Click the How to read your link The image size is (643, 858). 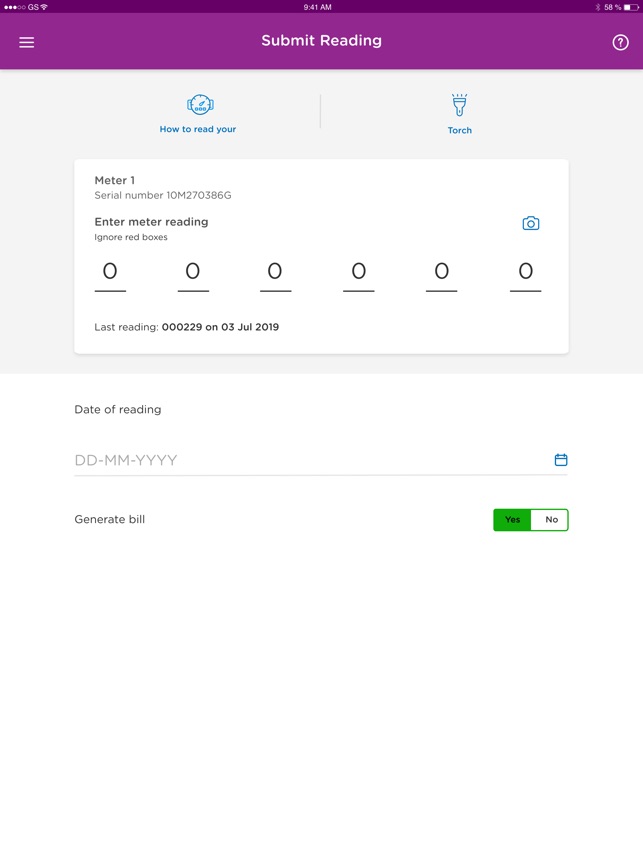tap(198, 129)
